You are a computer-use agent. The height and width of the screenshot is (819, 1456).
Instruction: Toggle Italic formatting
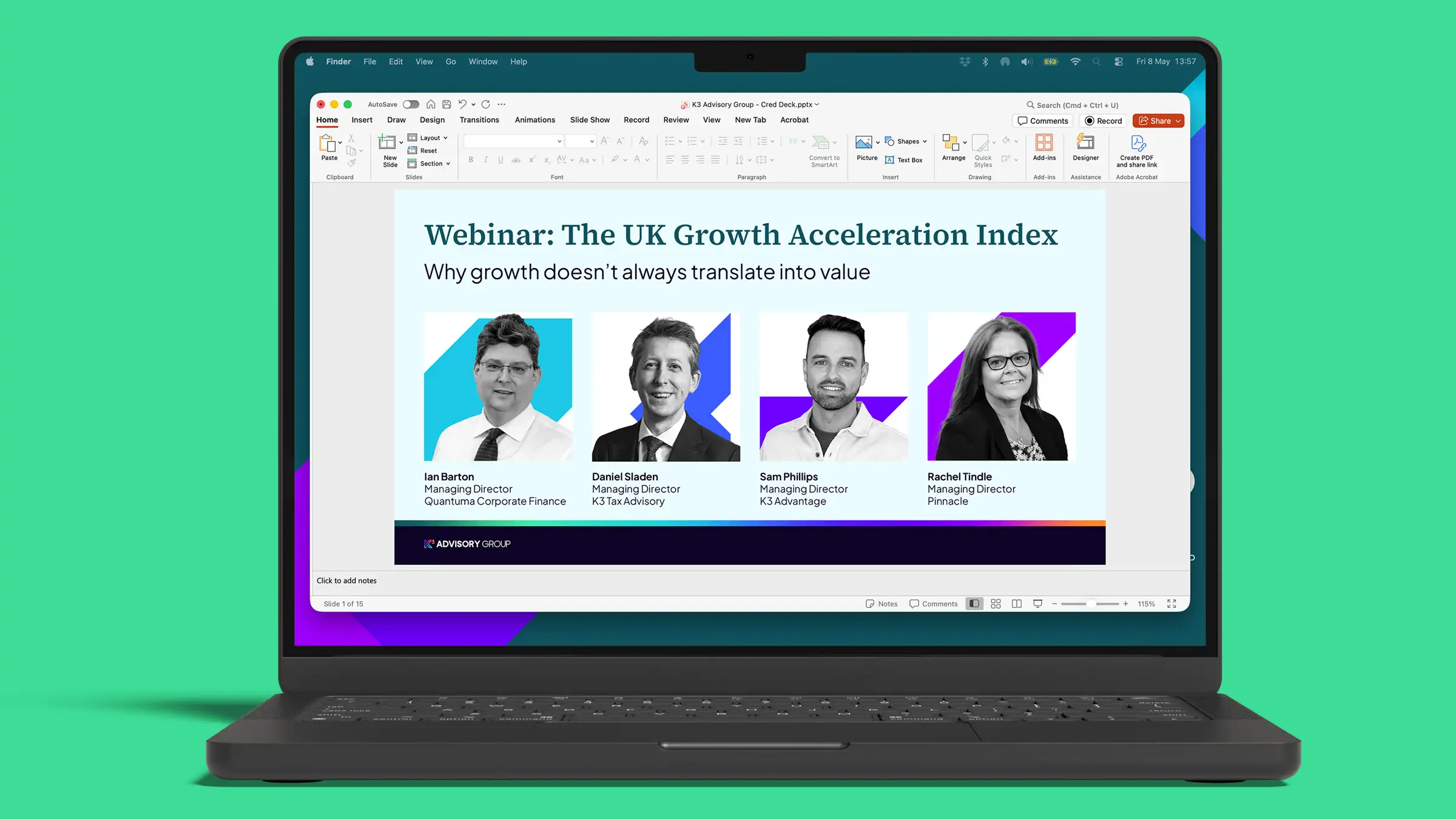click(x=485, y=160)
